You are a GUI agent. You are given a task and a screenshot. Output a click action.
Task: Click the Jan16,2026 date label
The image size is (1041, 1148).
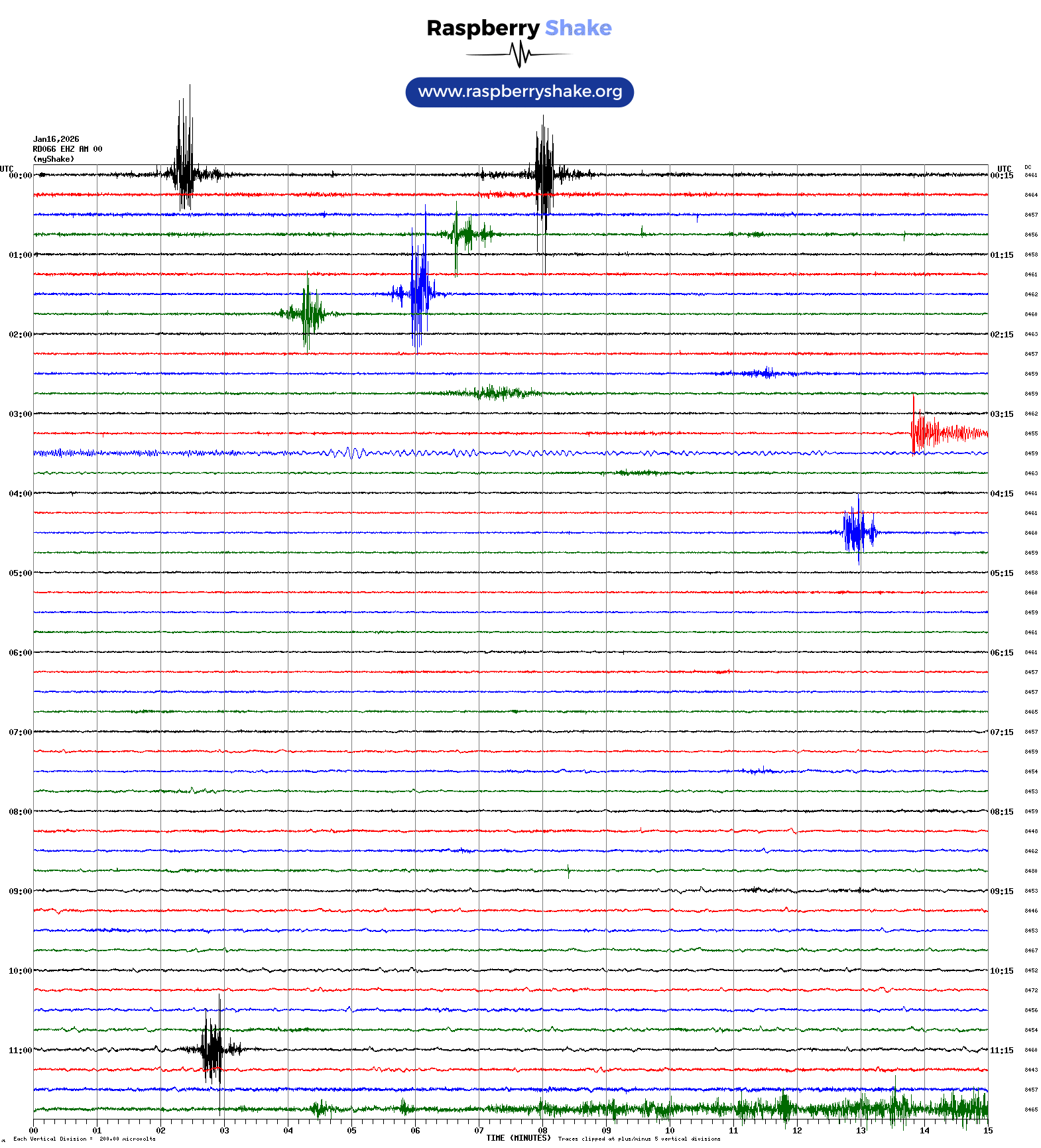[x=56, y=139]
